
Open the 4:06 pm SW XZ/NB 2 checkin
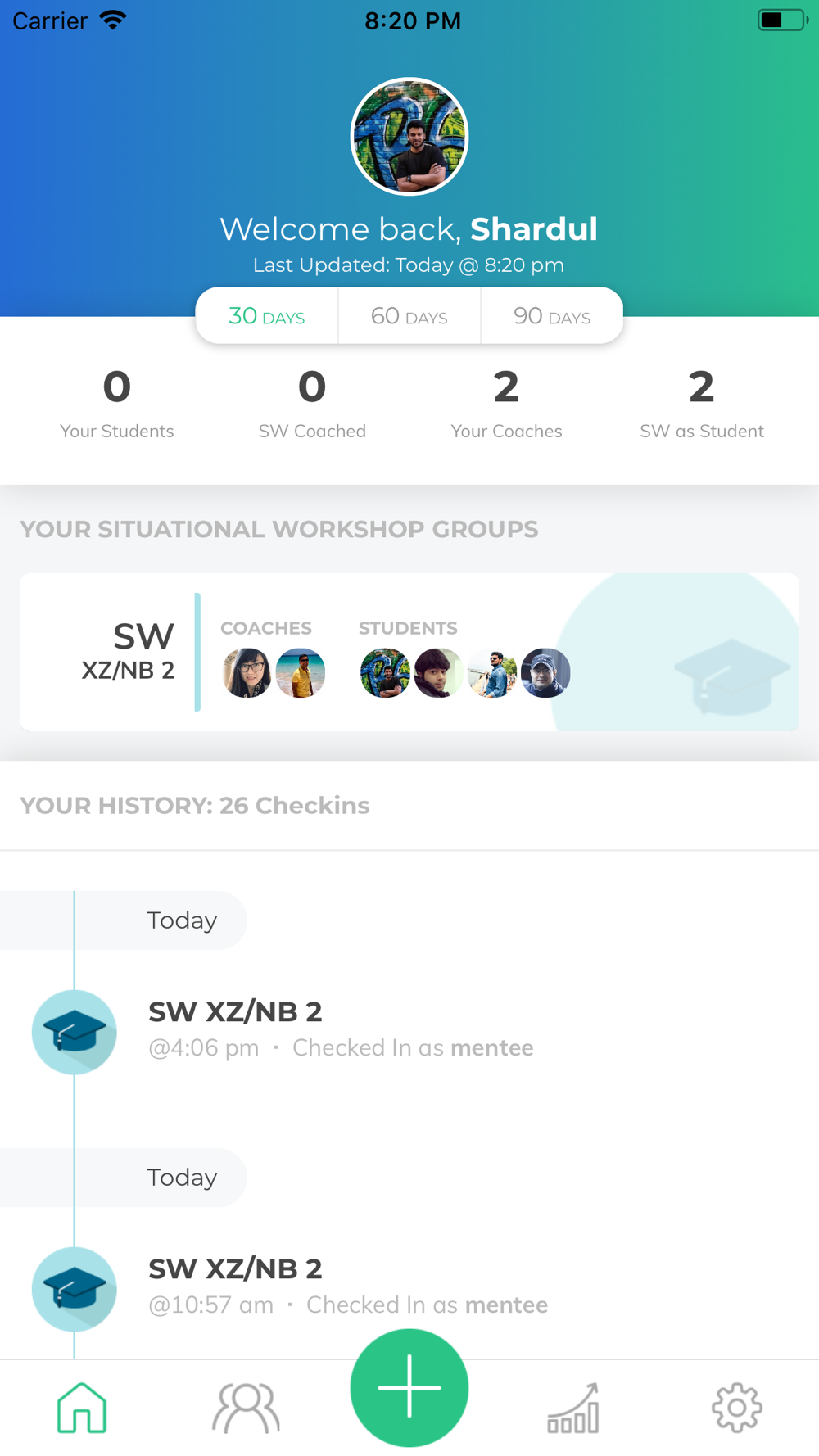[341, 1029]
